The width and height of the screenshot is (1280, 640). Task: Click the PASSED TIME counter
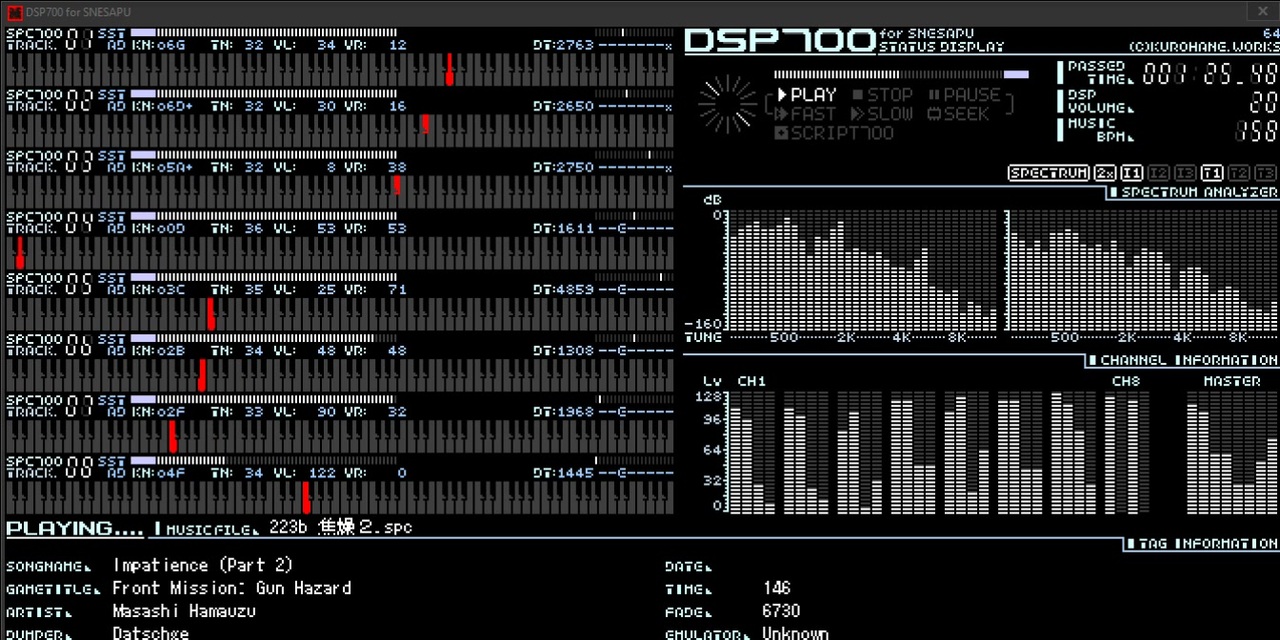1210,73
